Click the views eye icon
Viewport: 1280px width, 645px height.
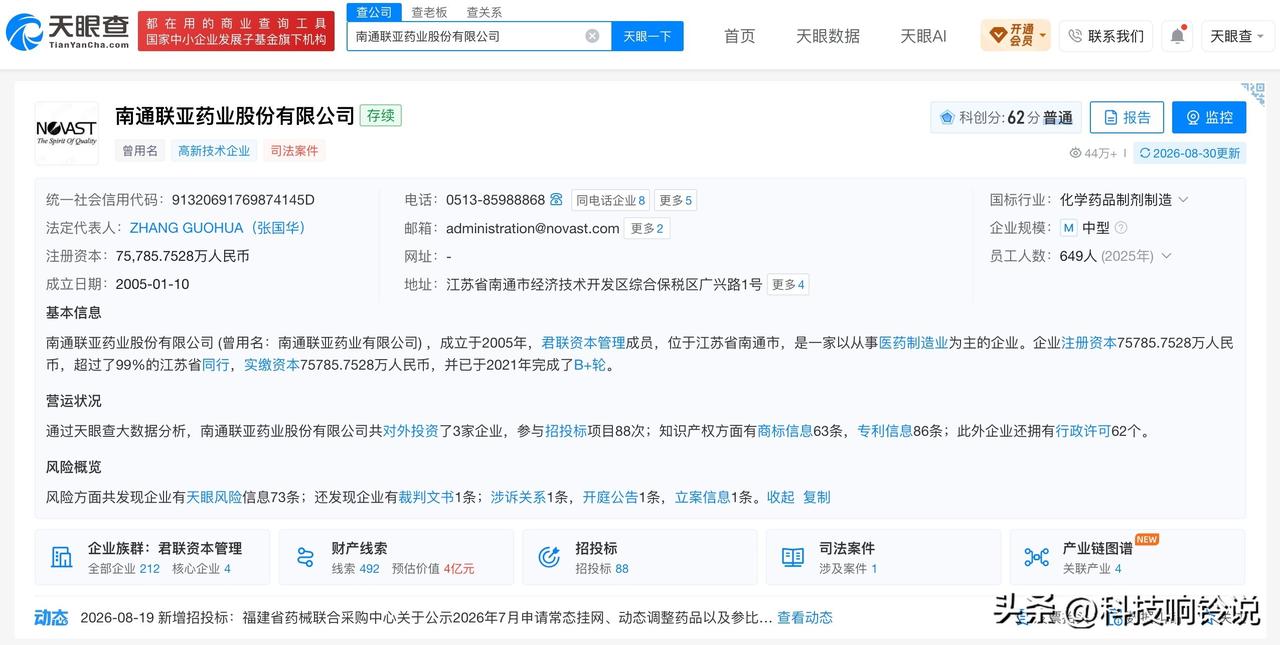[x=1075, y=153]
